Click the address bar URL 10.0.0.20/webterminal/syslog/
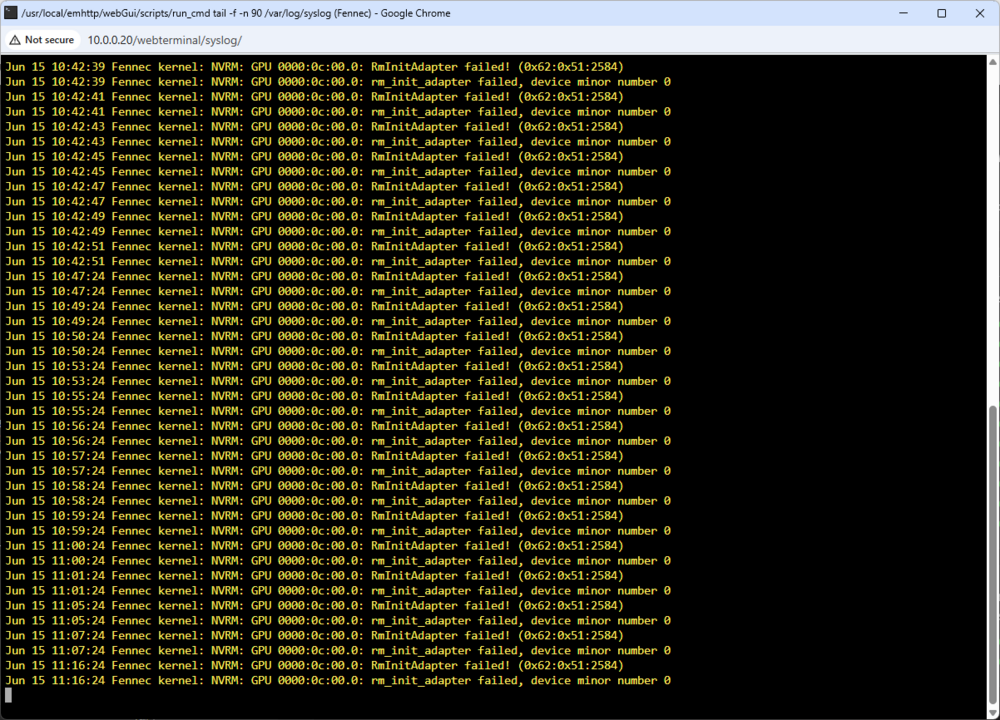Image resolution: width=1000 pixels, height=720 pixels. 165,40
